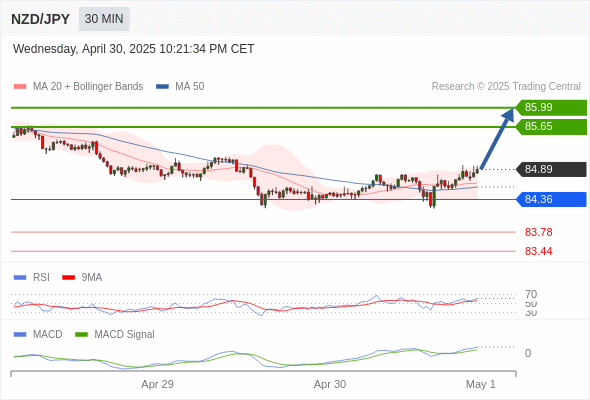Screen dimensions: 590x400
Task: Click the RSI blue legend swatch
Action: pos(20,278)
